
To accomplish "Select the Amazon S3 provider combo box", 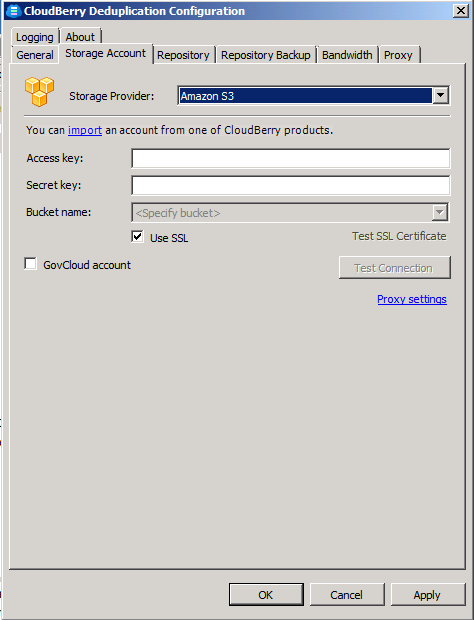I will (313, 96).
